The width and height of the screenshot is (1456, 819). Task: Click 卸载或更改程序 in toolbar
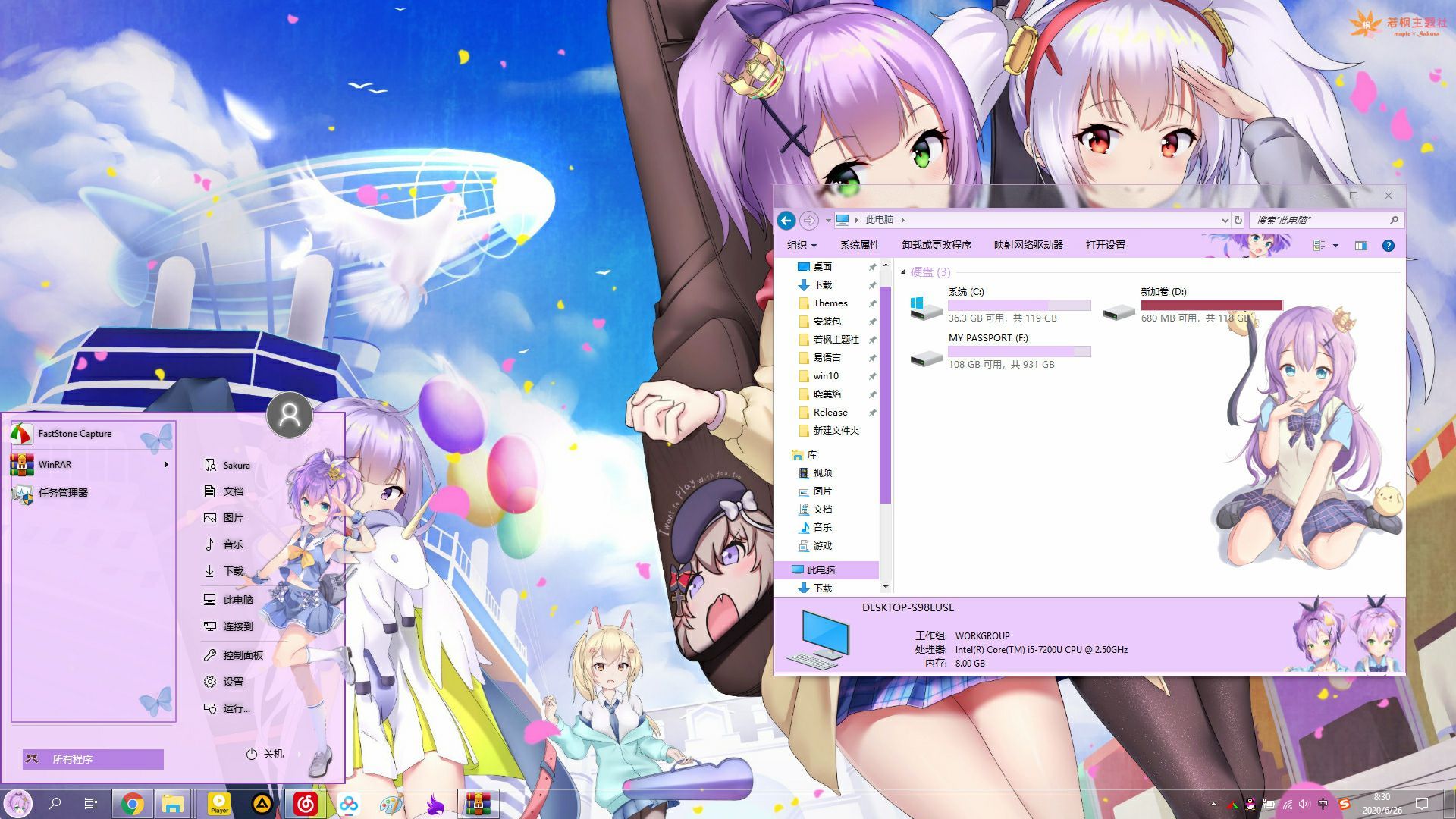click(x=937, y=245)
